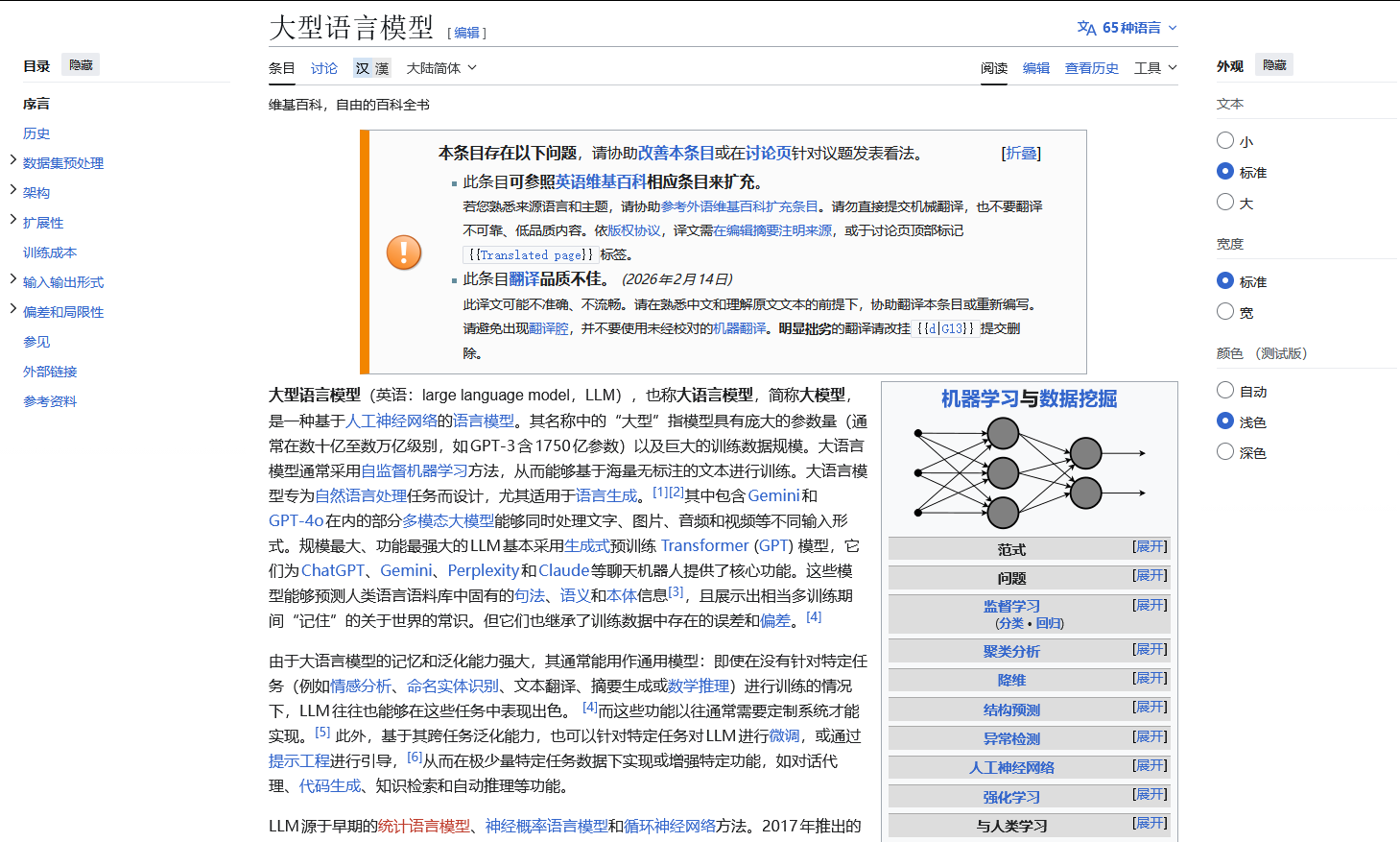Collapse the issues notice with 折叠
Image resolution: width=1400 pixels, height=842 pixels.
pos(1021,154)
